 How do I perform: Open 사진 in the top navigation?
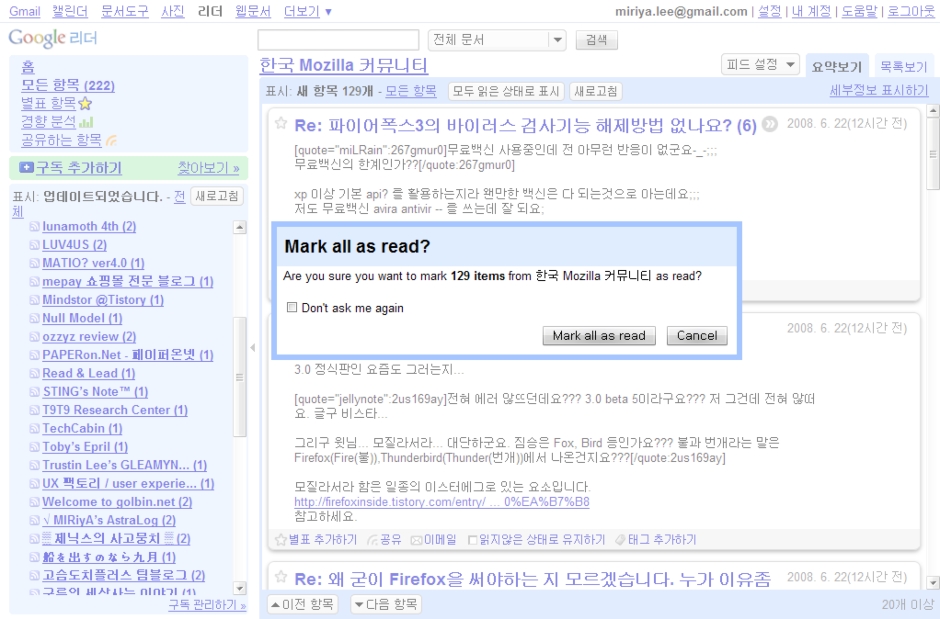pyautogui.click(x=173, y=11)
